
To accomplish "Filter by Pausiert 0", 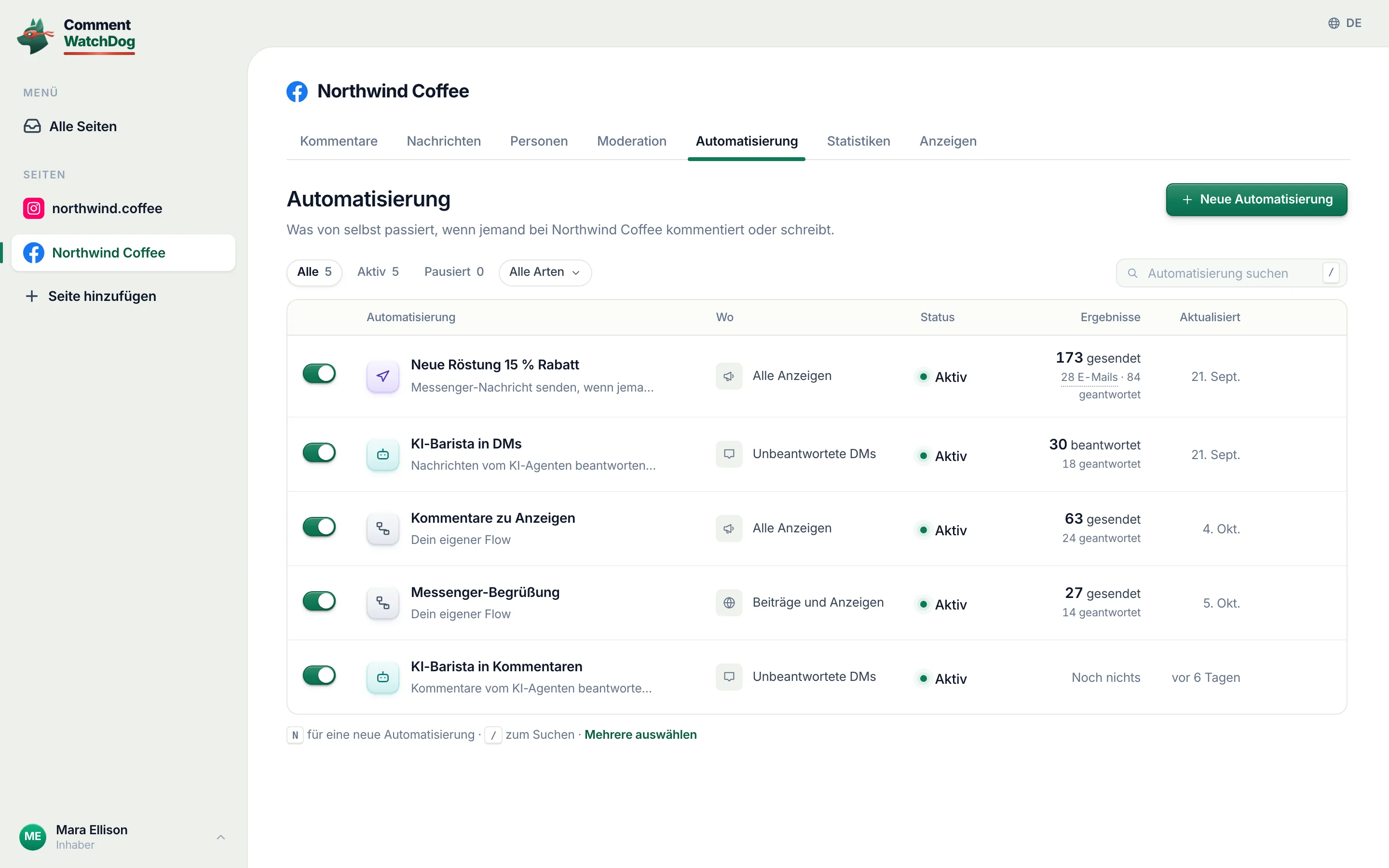I will click(453, 272).
